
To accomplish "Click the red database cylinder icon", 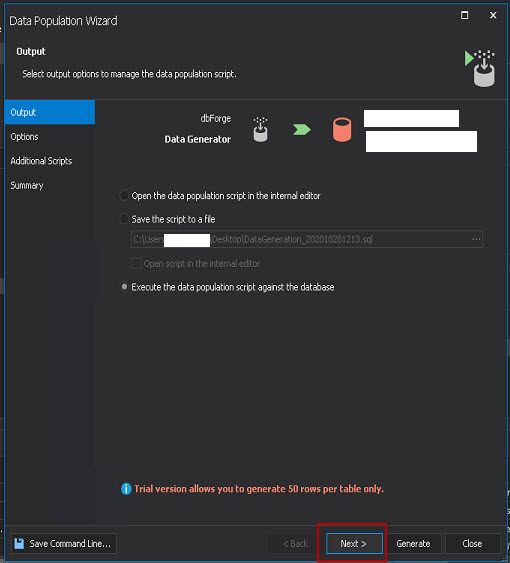I will coord(342,129).
